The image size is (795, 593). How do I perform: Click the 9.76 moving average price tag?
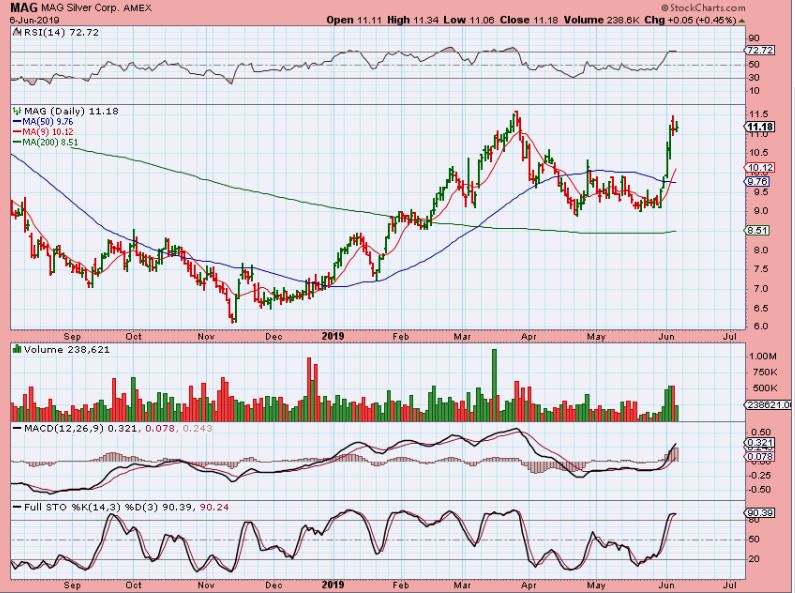758,181
